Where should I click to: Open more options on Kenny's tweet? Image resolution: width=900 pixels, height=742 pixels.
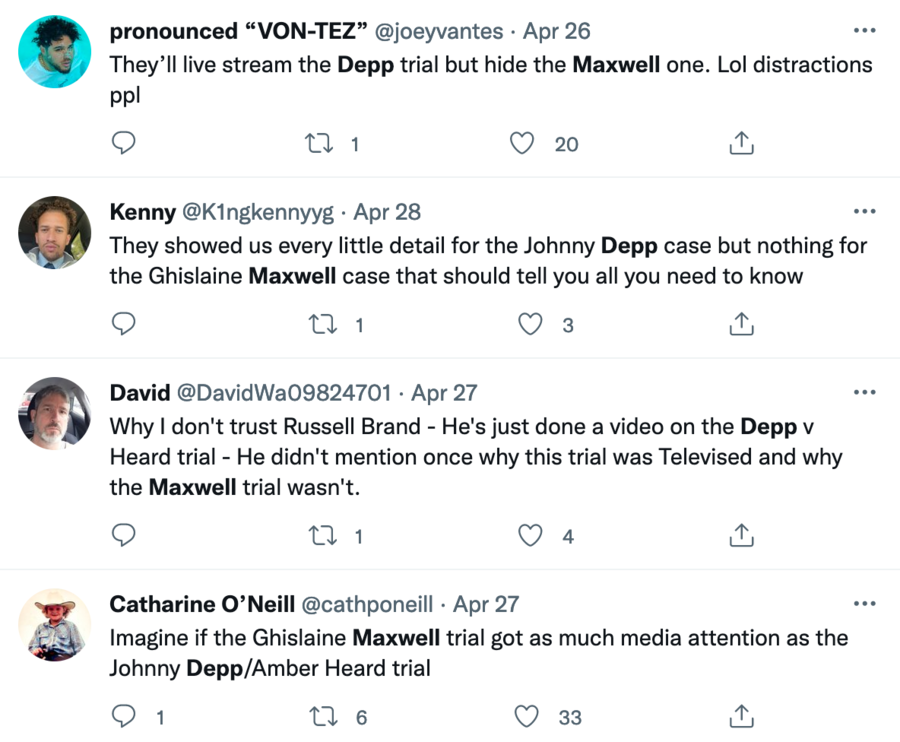pos(864,212)
